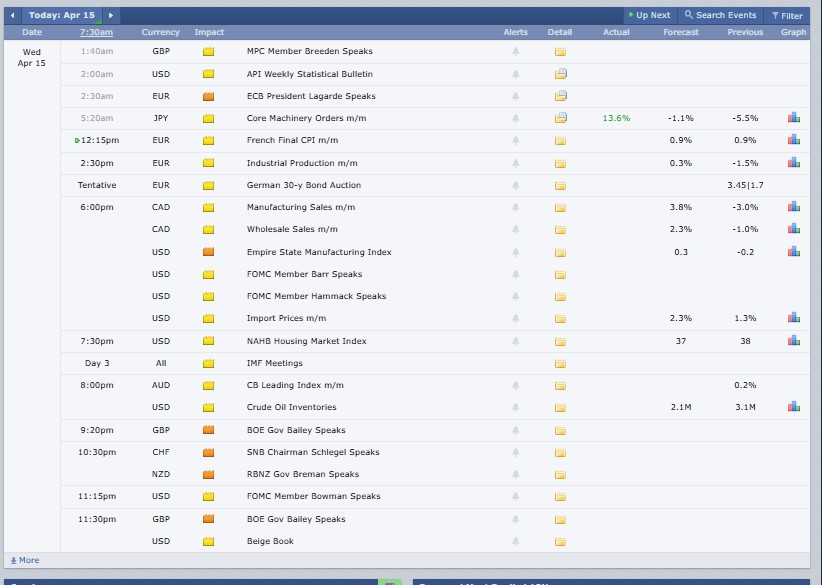This screenshot has height=585, width=822.
Task: Open detail folder for API Weekly Statistical Bulletin
Action: click(x=560, y=74)
